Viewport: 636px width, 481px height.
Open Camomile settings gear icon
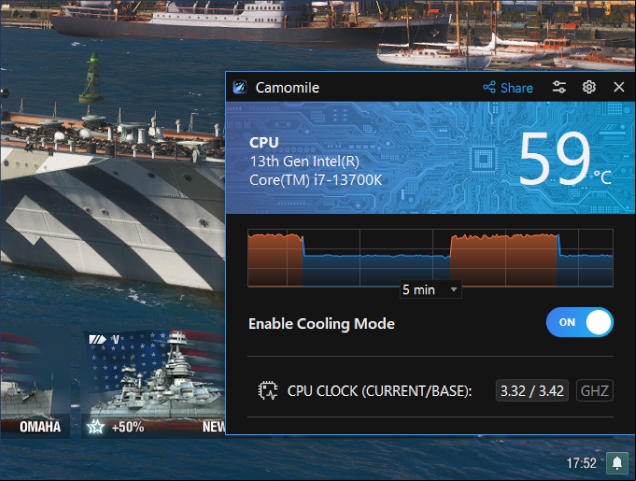point(589,87)
